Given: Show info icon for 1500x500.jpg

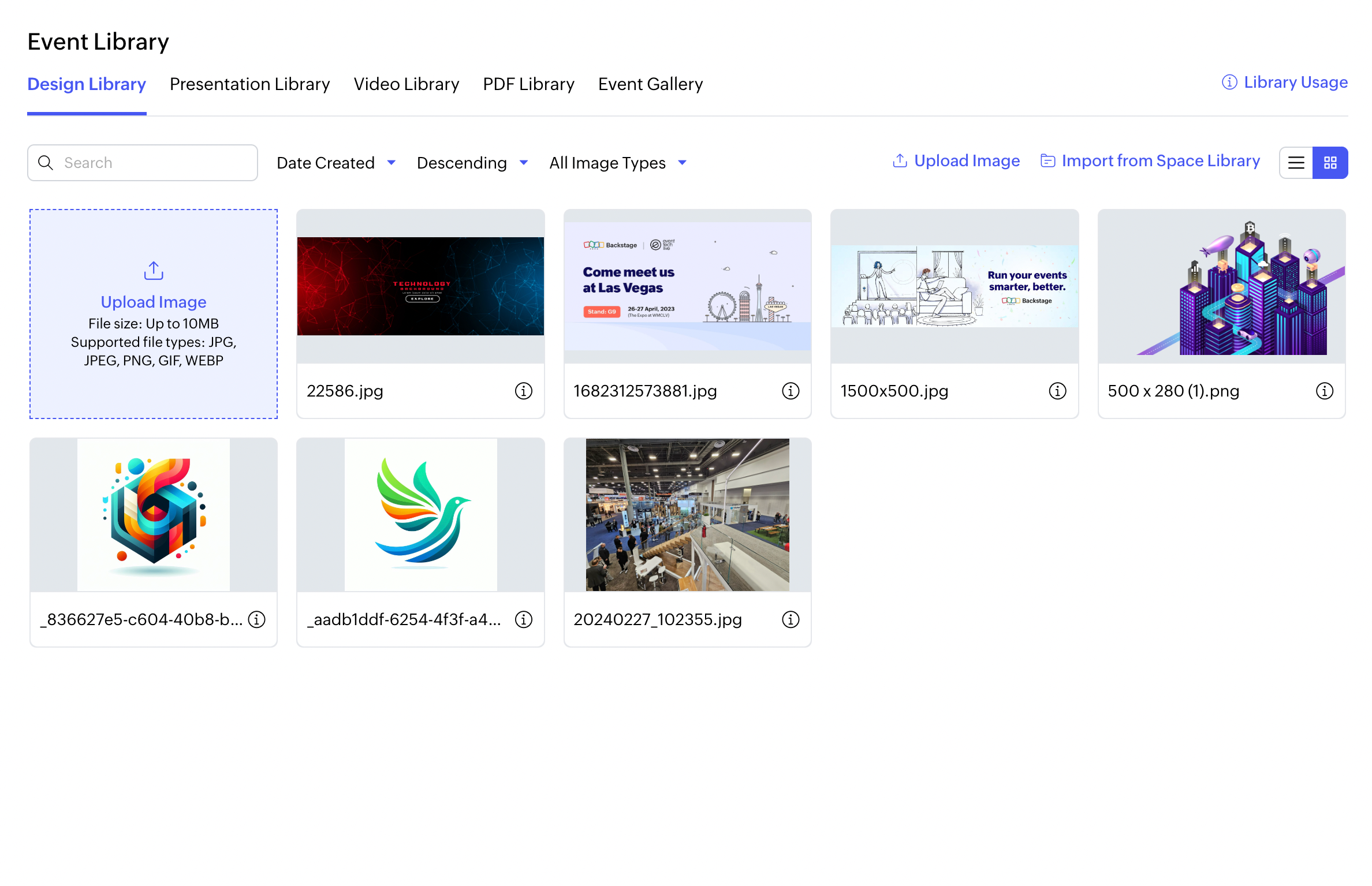Looking at the screenshot, I should pyautogui.click(x=1057, y=391).
